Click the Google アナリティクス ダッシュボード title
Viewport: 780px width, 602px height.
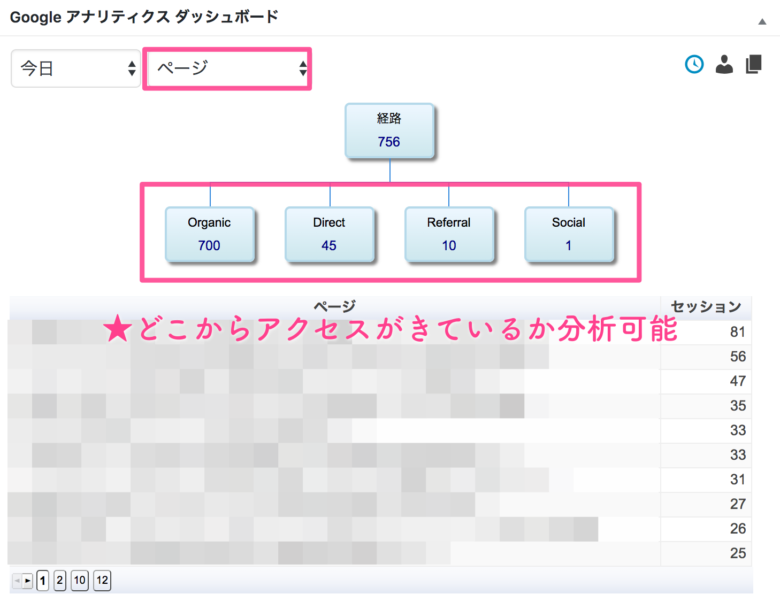[x=144, y=17]
